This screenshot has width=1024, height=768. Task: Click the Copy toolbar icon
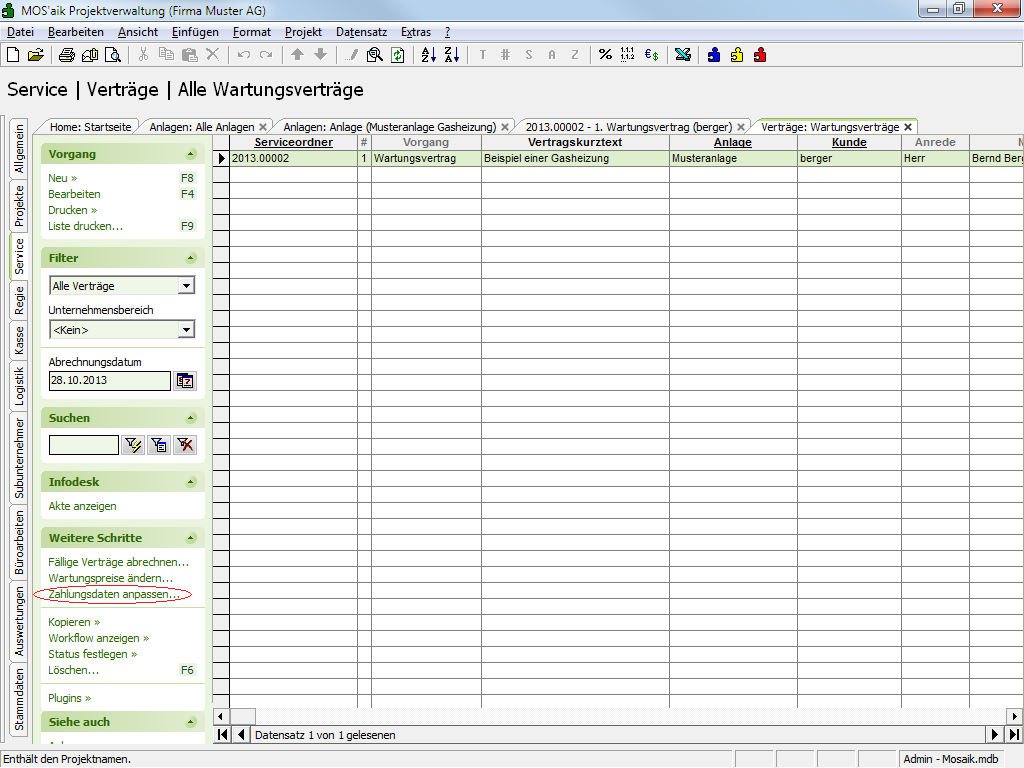tap(167, 55)
